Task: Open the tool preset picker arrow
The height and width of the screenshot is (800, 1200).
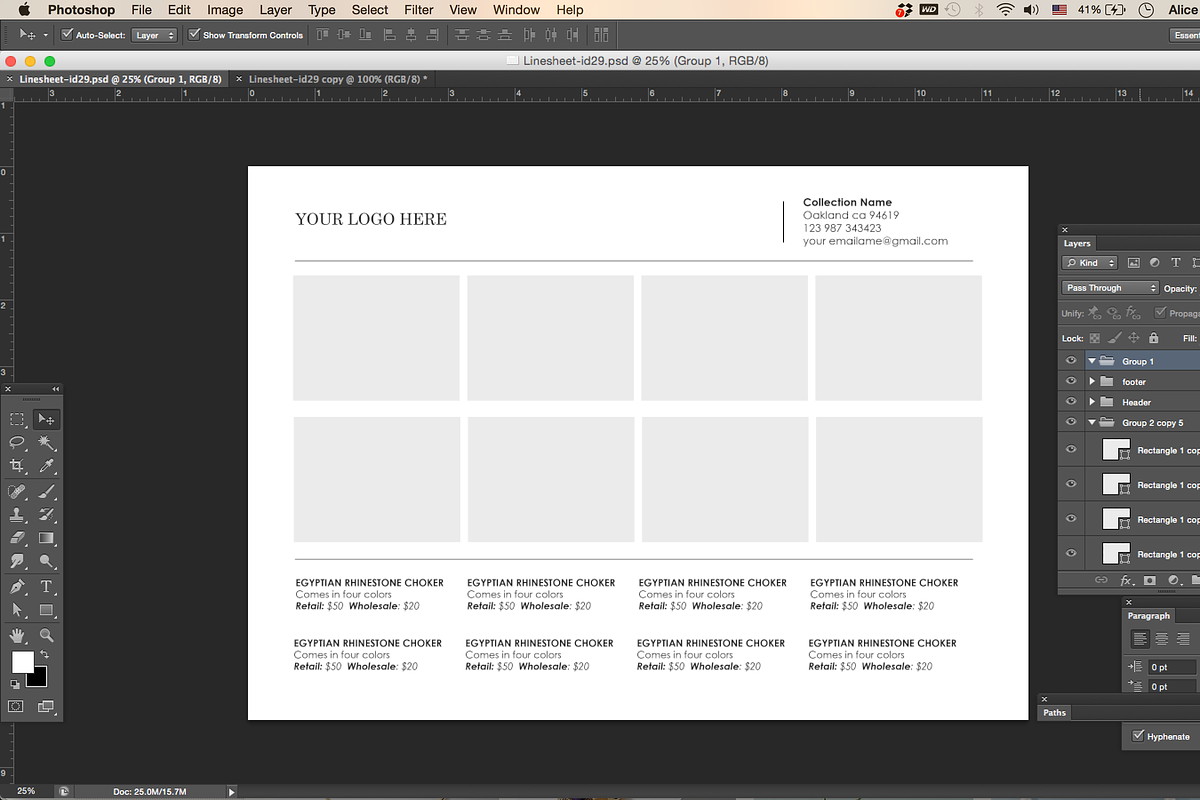Action: [x=45, y=35]
